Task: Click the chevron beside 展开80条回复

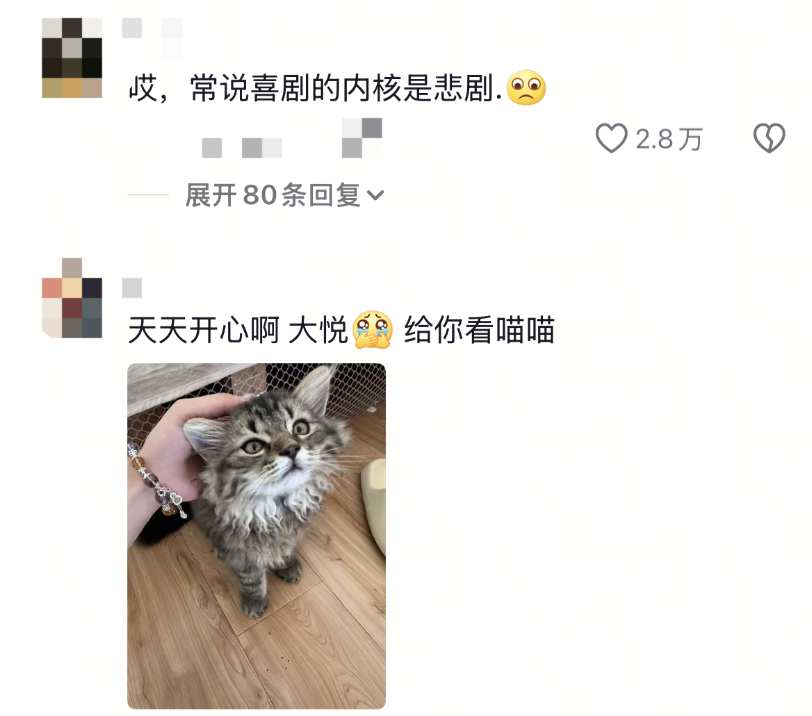Action: 375,195
